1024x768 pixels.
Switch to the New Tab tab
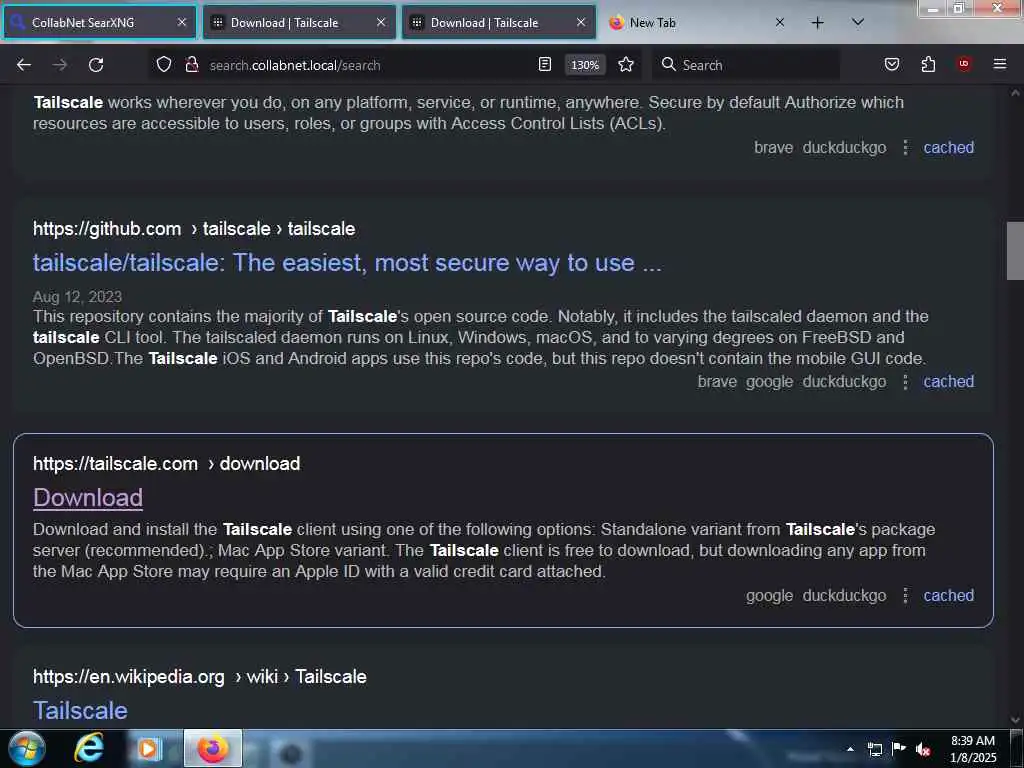697,23
